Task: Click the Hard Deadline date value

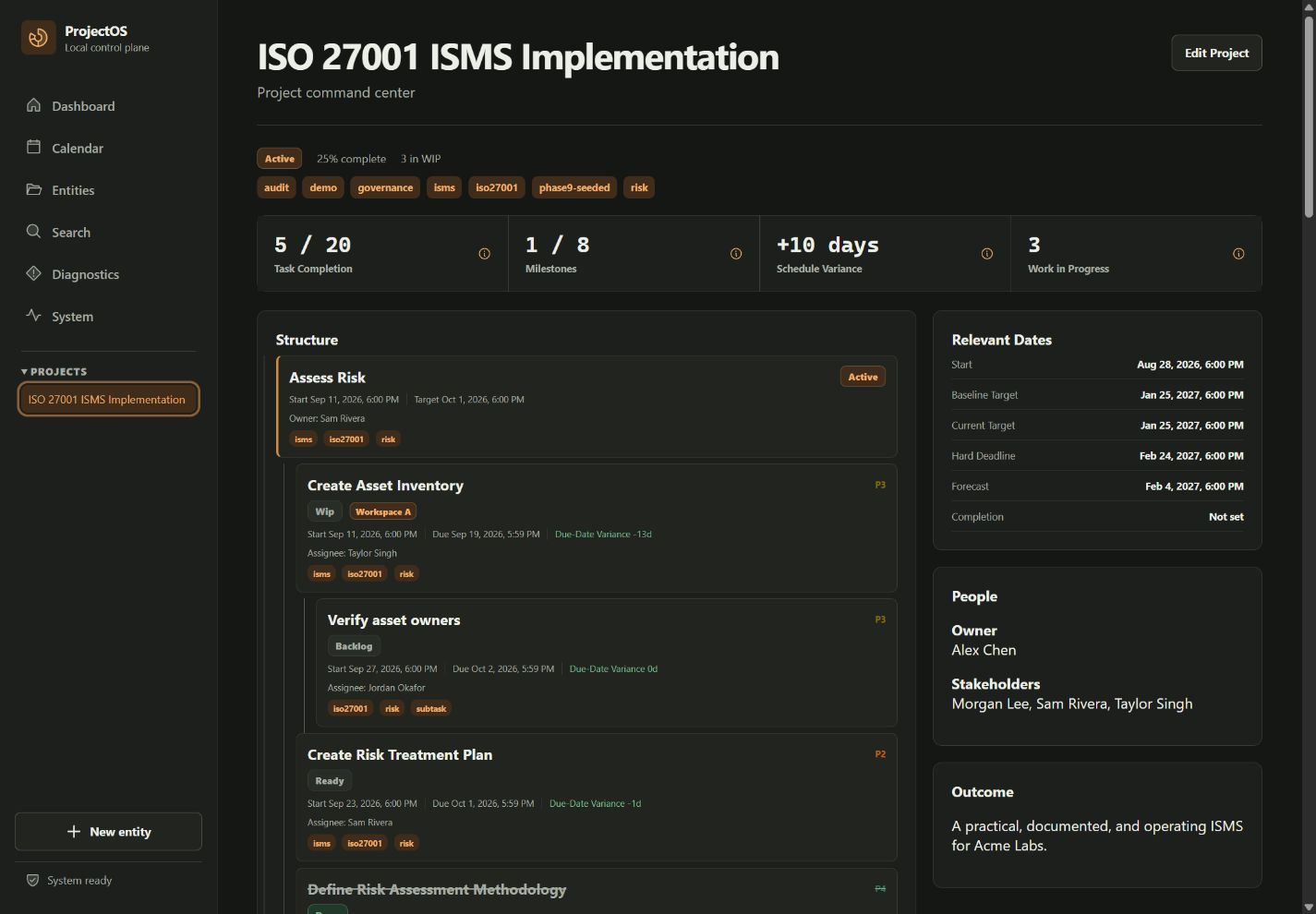Action: [x=1191, y=456]
